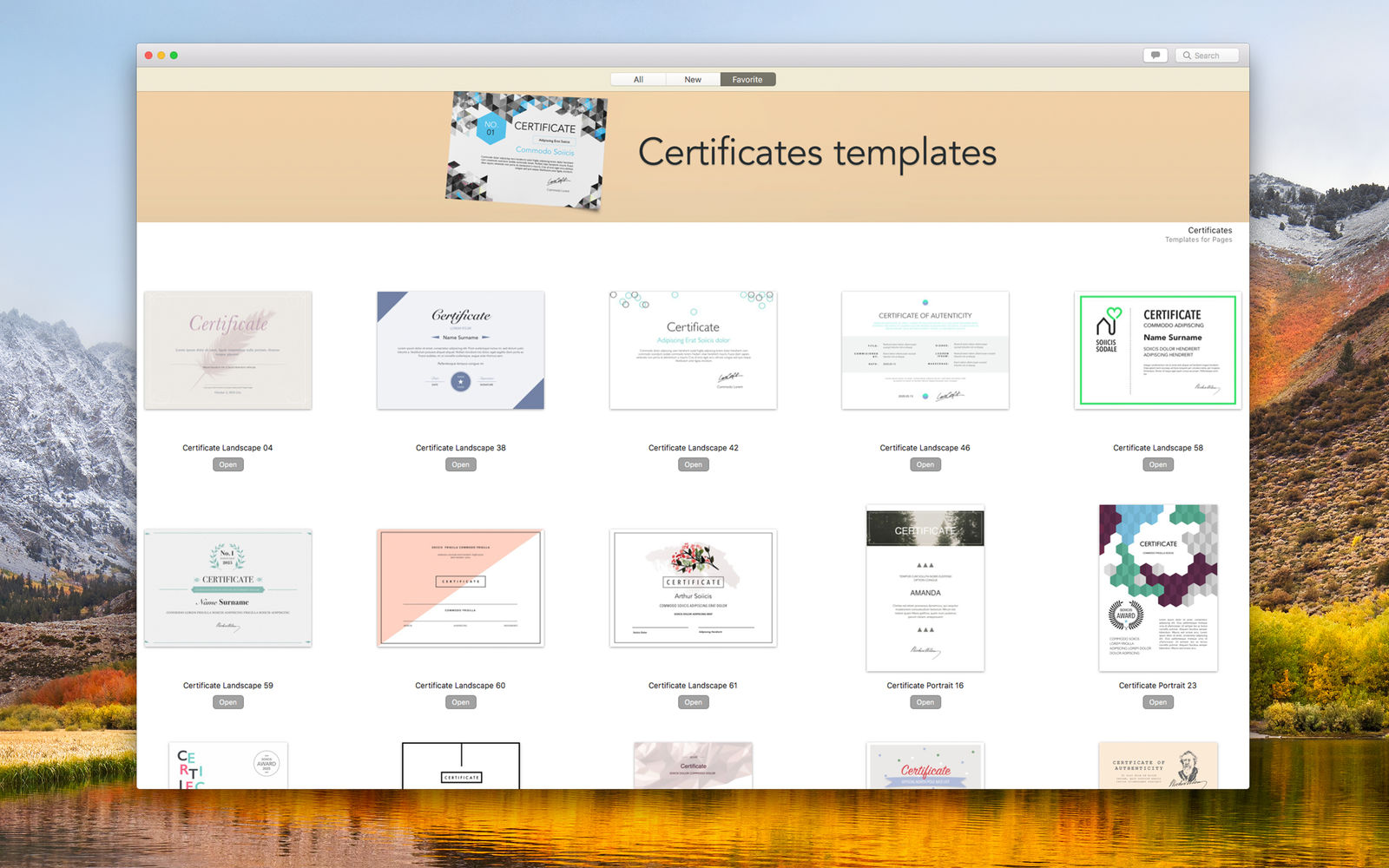Image resolution: width=1389 pixels, height=868 pixels.
Task: Close the window with red button
Action: [148, 55]
